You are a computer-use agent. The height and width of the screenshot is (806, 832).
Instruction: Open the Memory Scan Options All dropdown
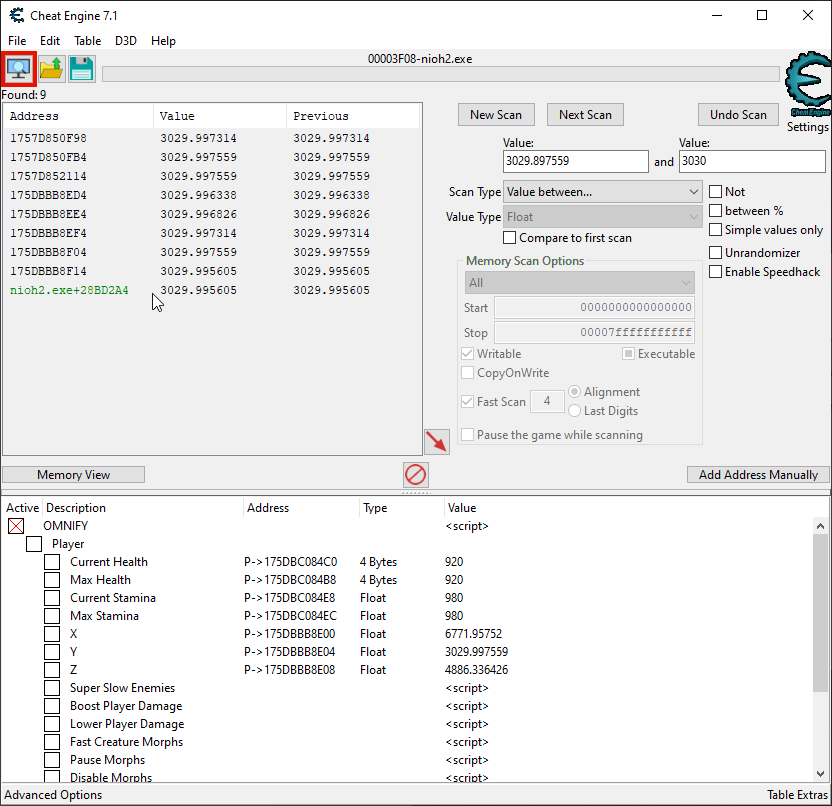(x=580, y=282)
